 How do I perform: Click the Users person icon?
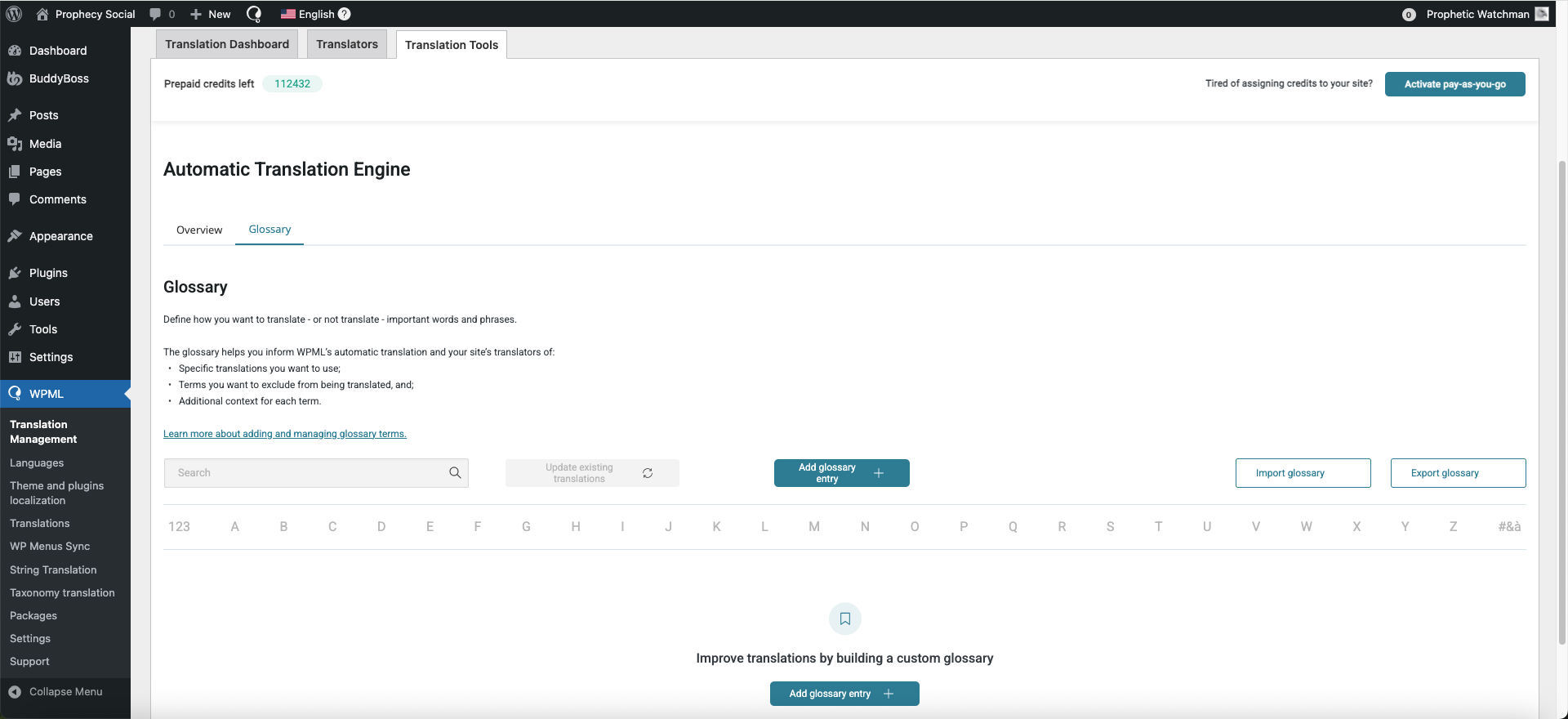[15, 301]
